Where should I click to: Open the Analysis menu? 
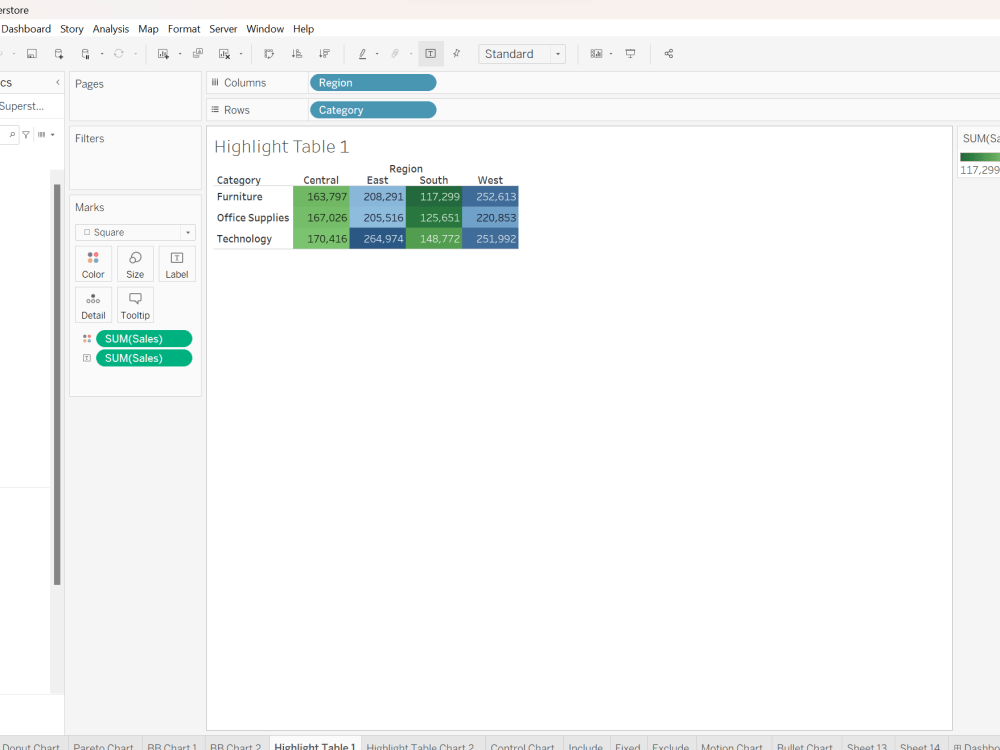point(110,29)
